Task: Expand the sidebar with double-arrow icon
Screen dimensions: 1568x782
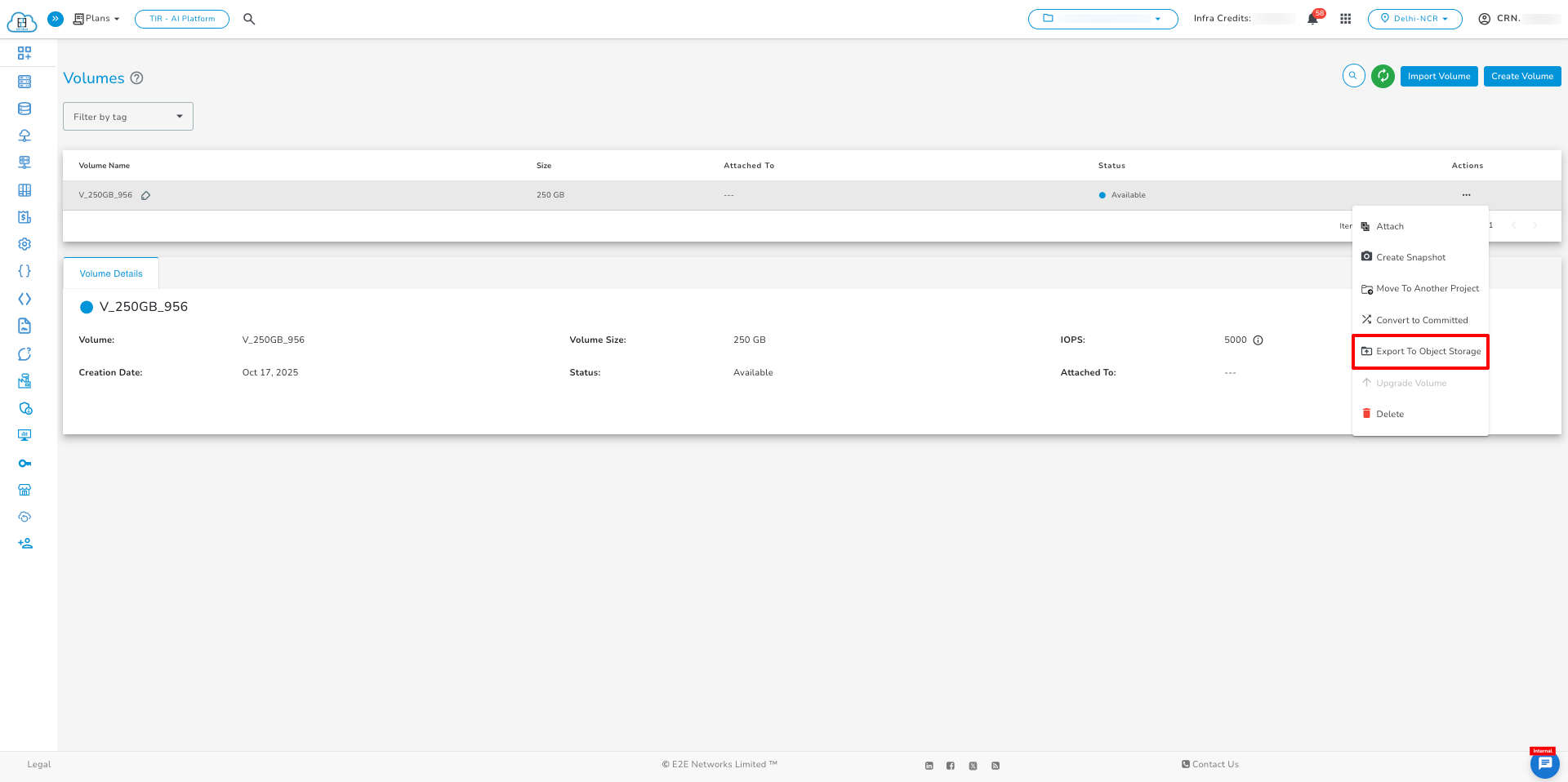Action: (x=56, y=19)
